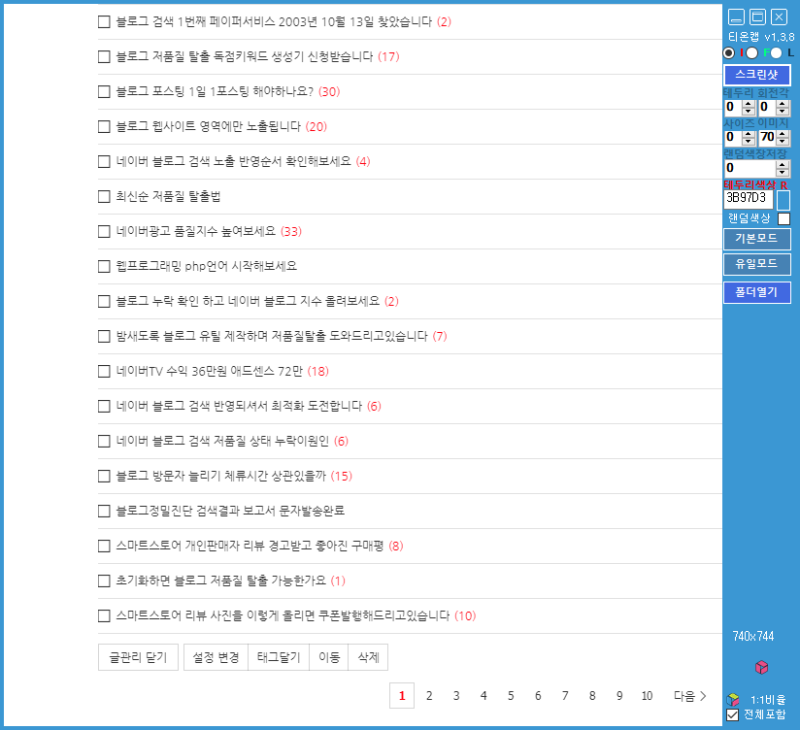Increase the 테두리 border value stepper
This screenshot has height=730, width=800.
click(x=748, y=104)
